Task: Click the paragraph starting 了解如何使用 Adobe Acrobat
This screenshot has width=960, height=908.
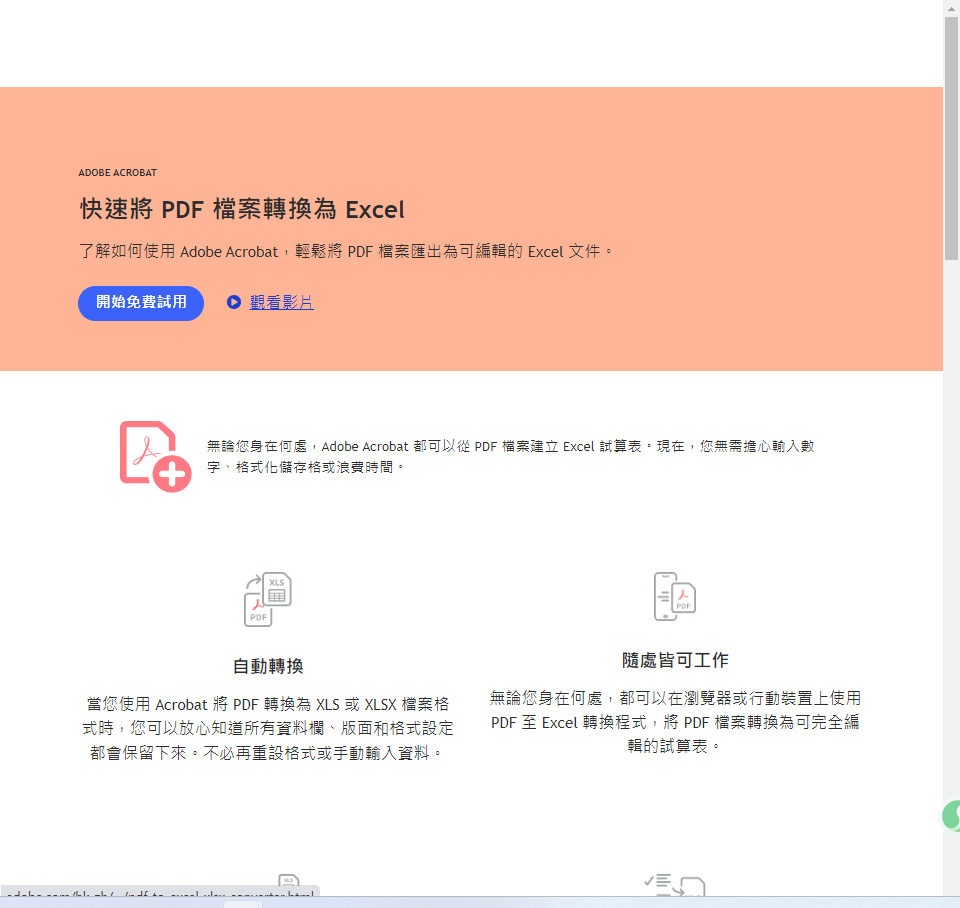Action: pyautogui.click(x=346, y=252)
